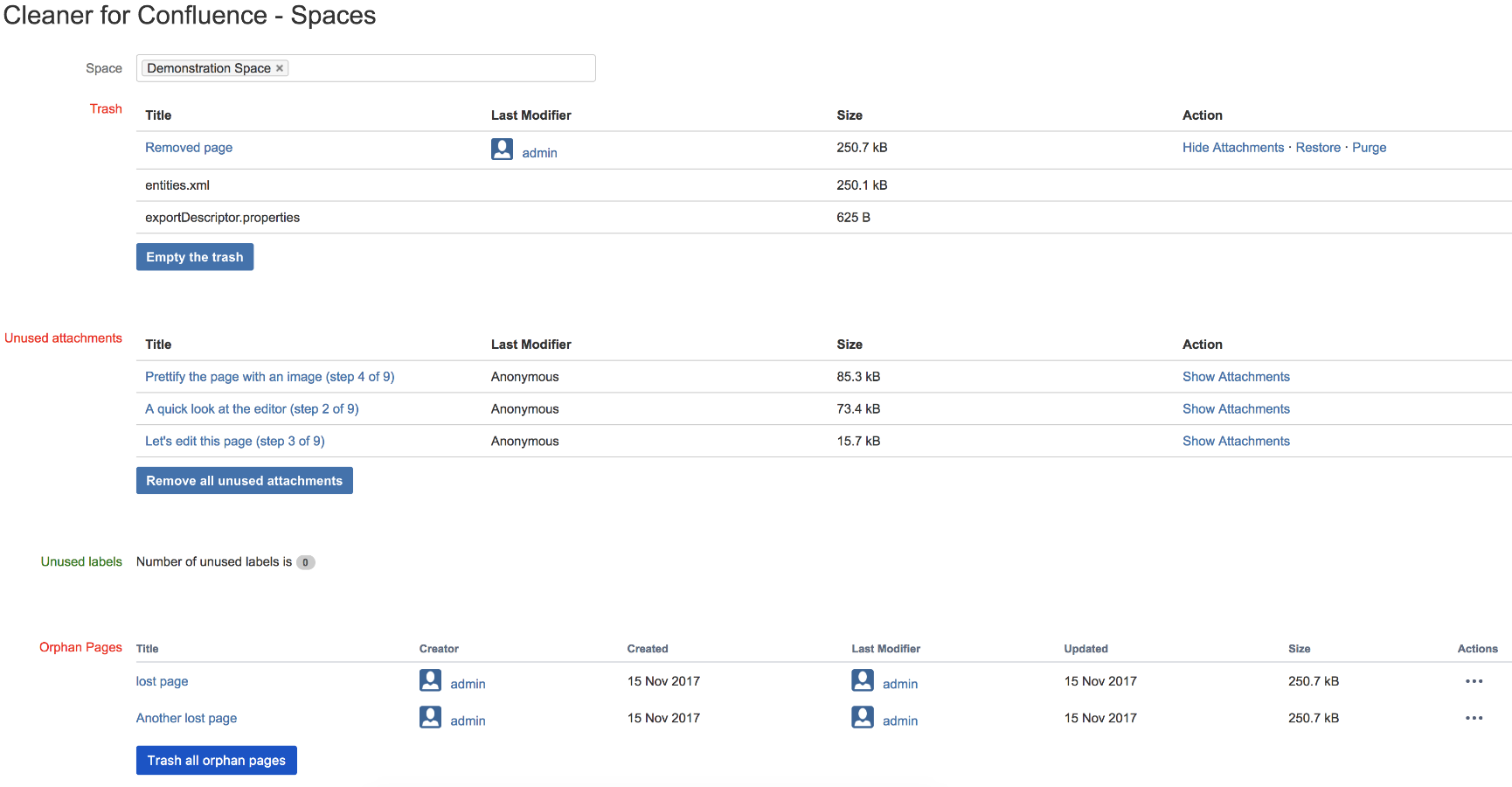
Task: Click Remove all unused attachments button
Action: coord(245,481)
